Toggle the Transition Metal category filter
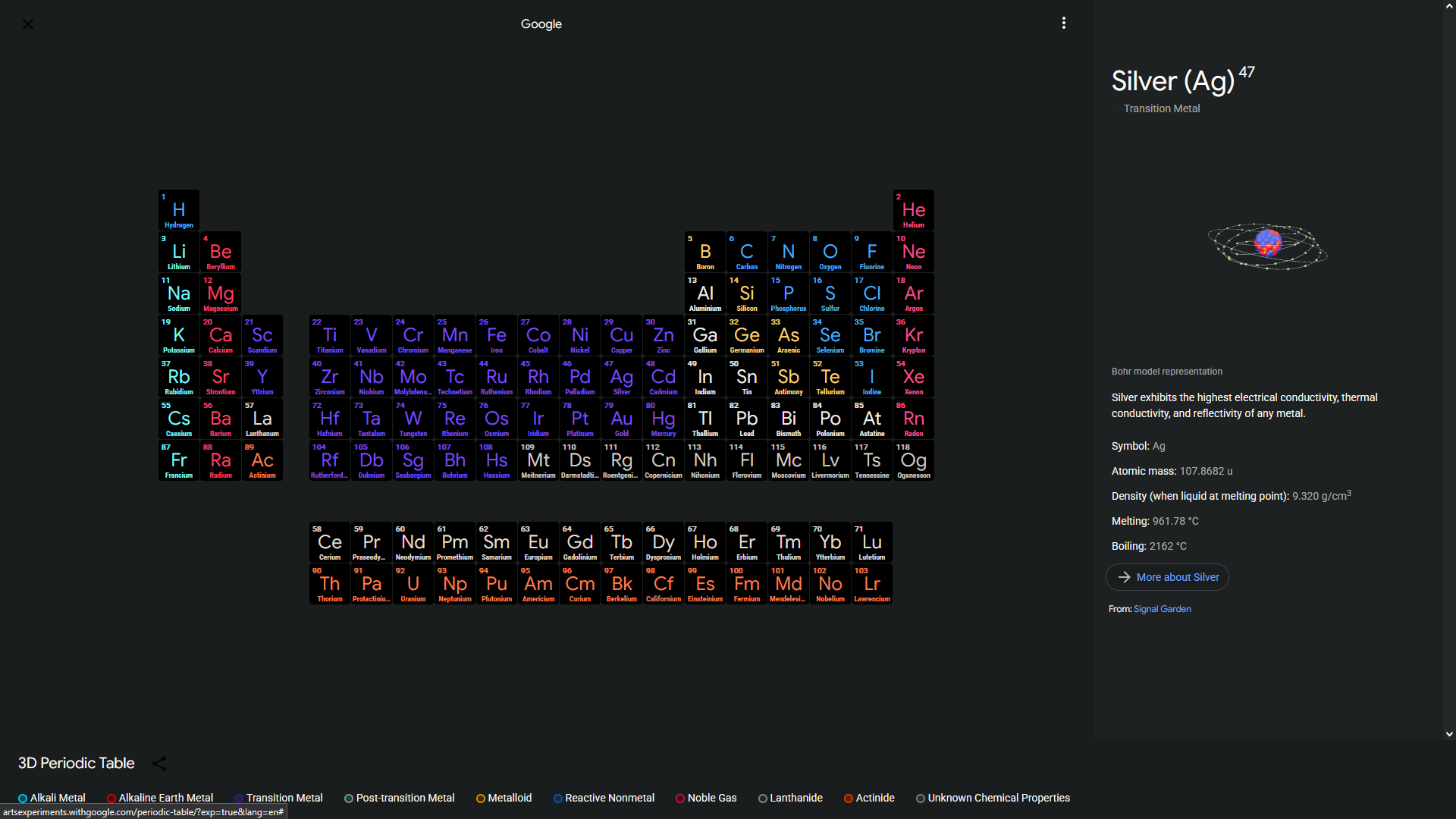Viewport: 1456px width, 819px height. click(x=278, y=798)
